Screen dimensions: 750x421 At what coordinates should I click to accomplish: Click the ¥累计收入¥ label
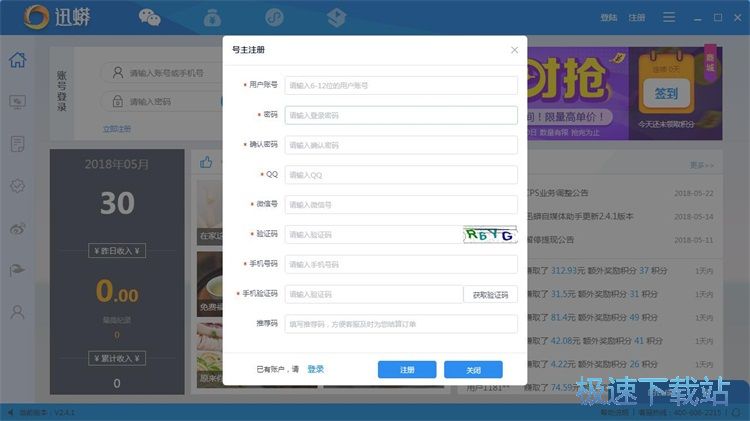point(117,358)
